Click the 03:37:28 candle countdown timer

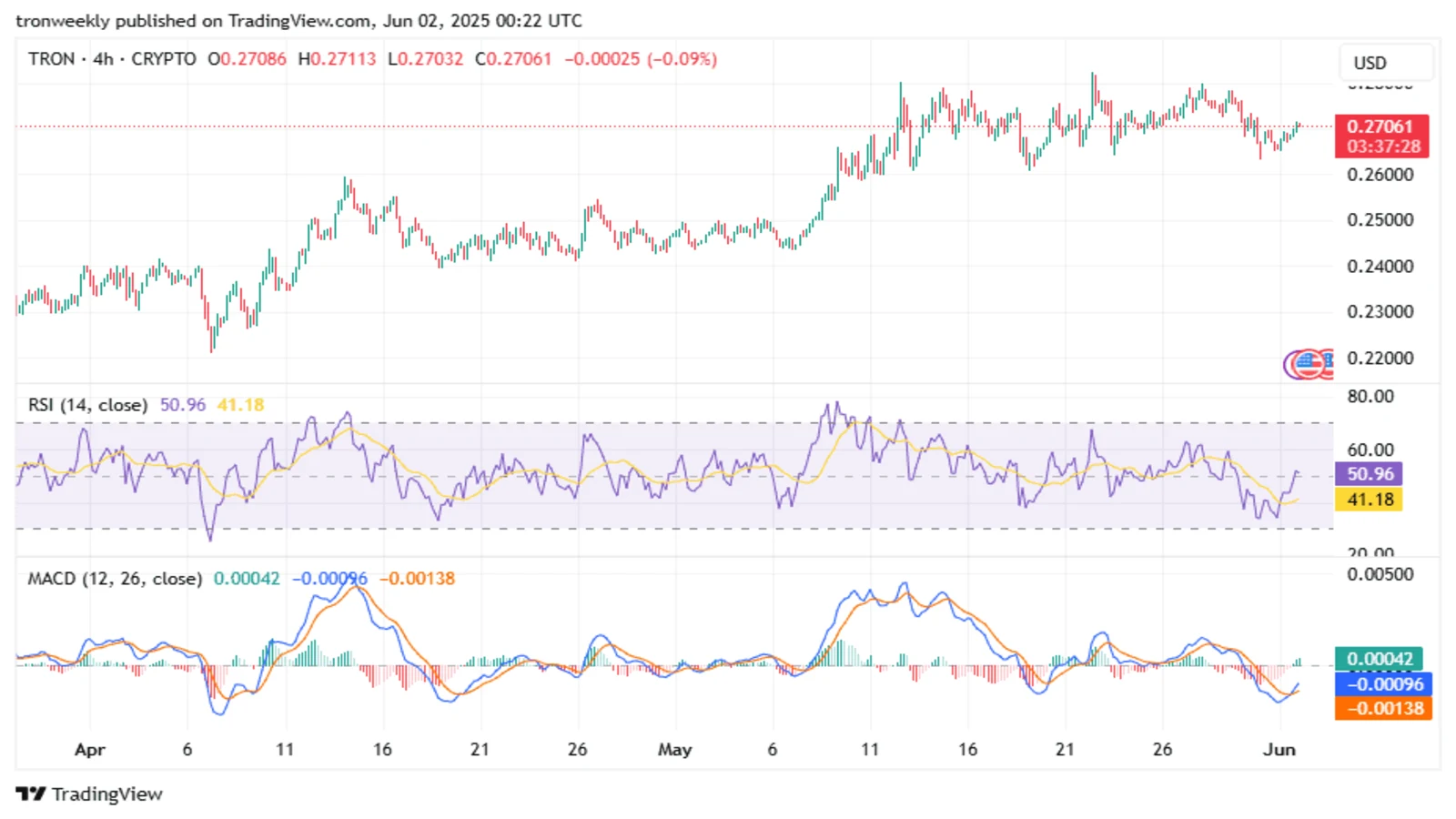click(x=1383, y=147)
